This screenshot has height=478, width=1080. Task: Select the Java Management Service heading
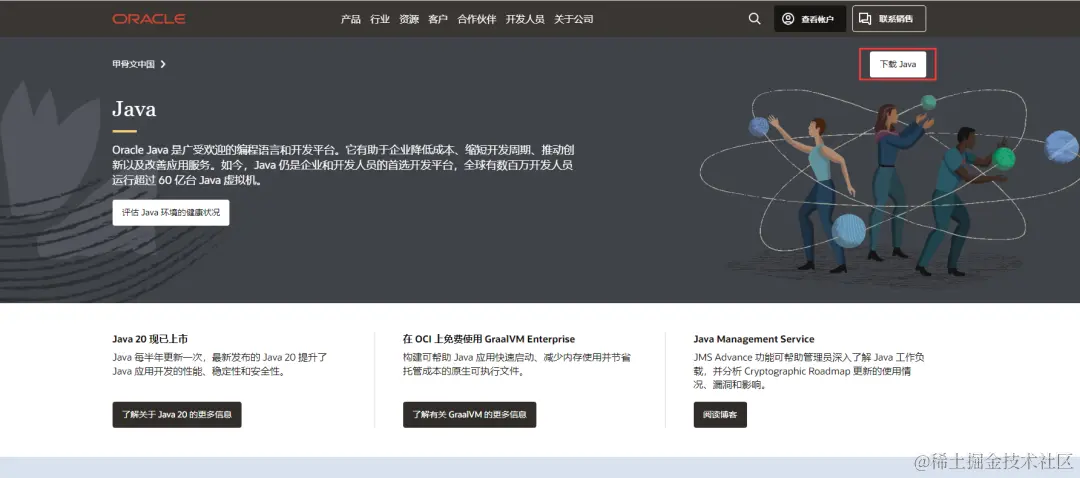(x=754, y=339)
